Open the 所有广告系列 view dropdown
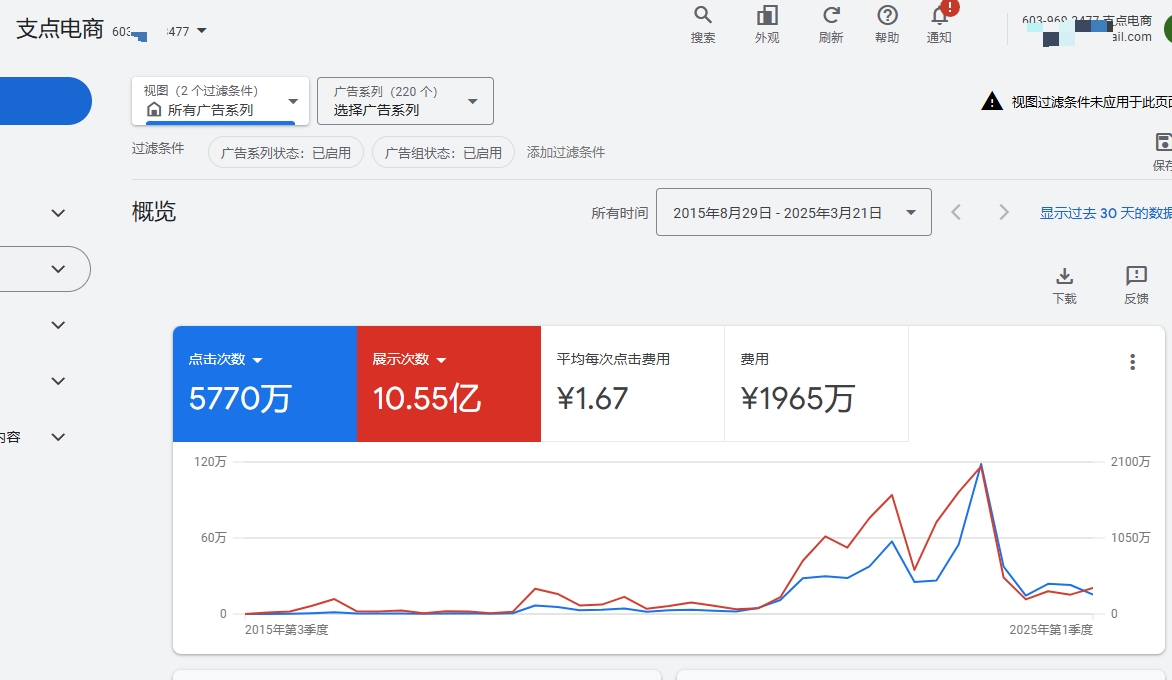1172x680 pixels. [x=220, y=100]
